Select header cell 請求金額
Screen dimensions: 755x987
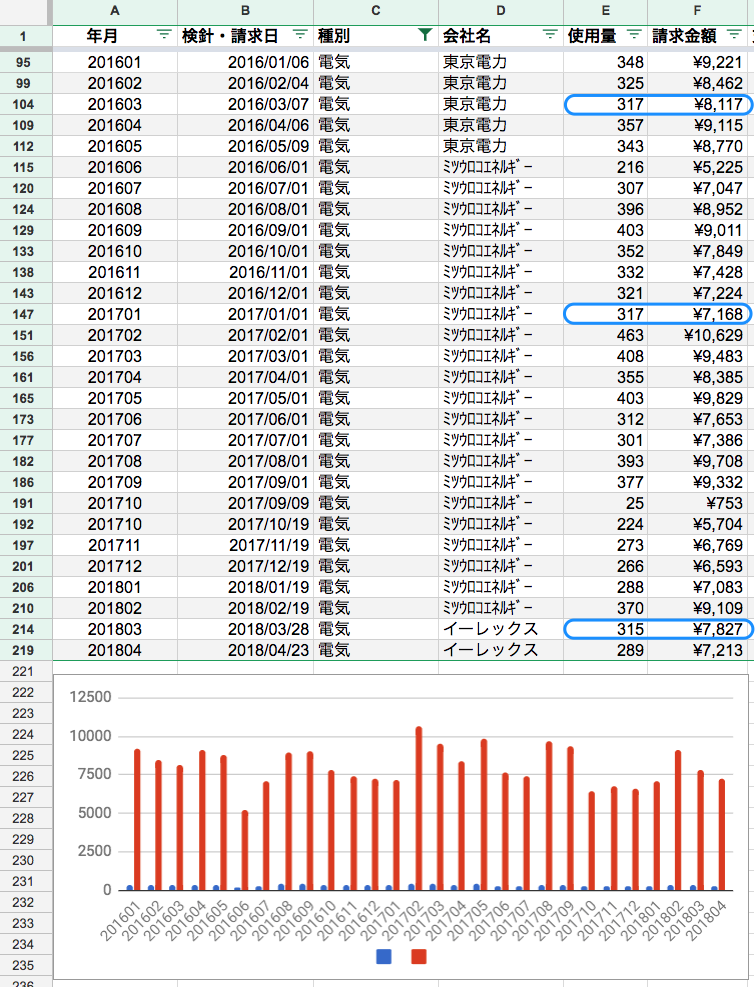(x=697, y=36)
